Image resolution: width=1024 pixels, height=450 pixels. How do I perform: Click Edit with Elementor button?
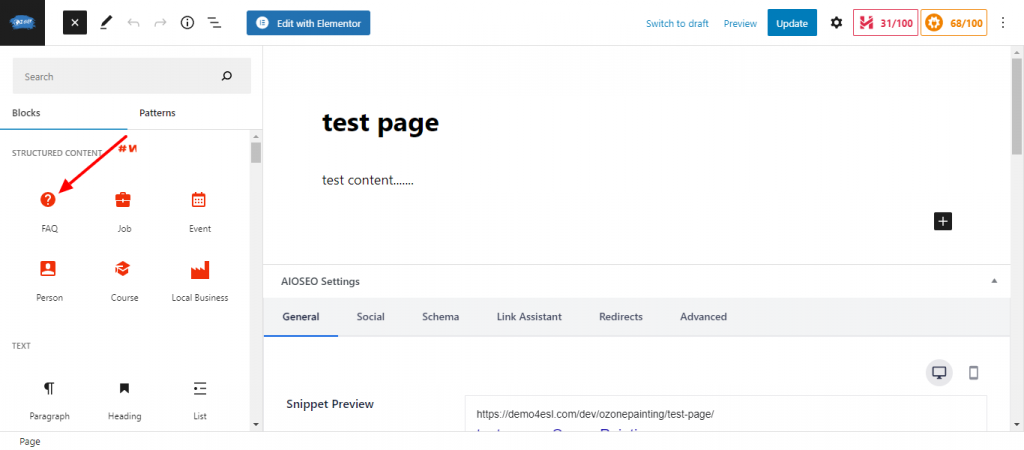tap(308, 23)
